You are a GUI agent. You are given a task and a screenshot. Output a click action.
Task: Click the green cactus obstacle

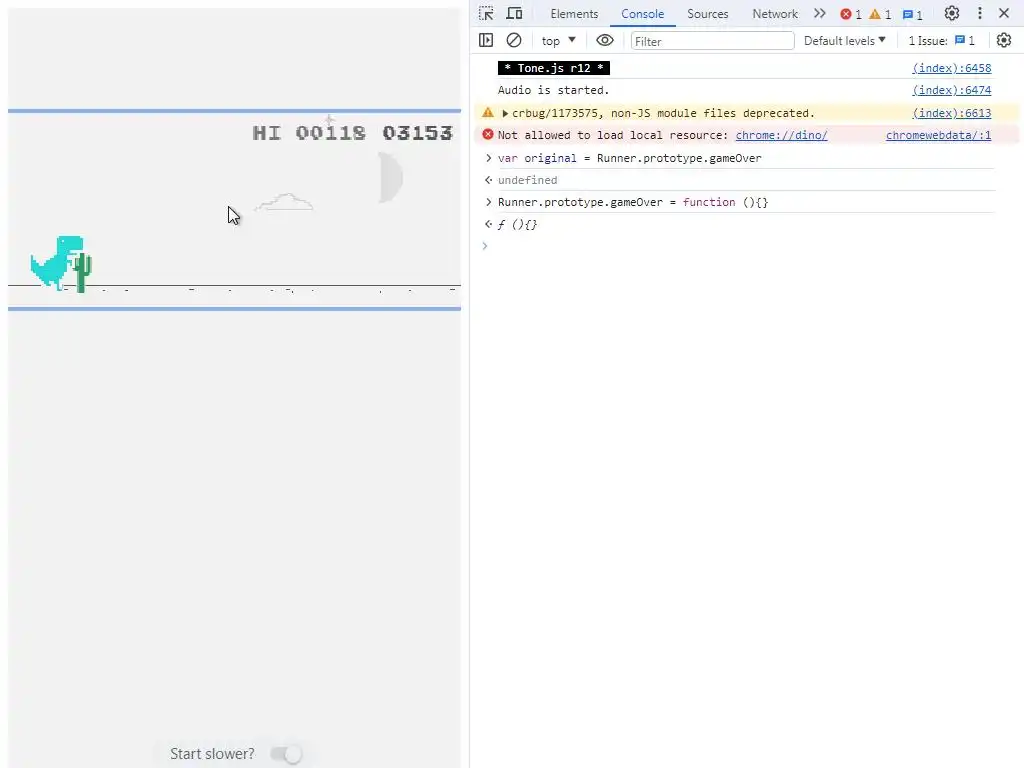click(x=82, y=272)
